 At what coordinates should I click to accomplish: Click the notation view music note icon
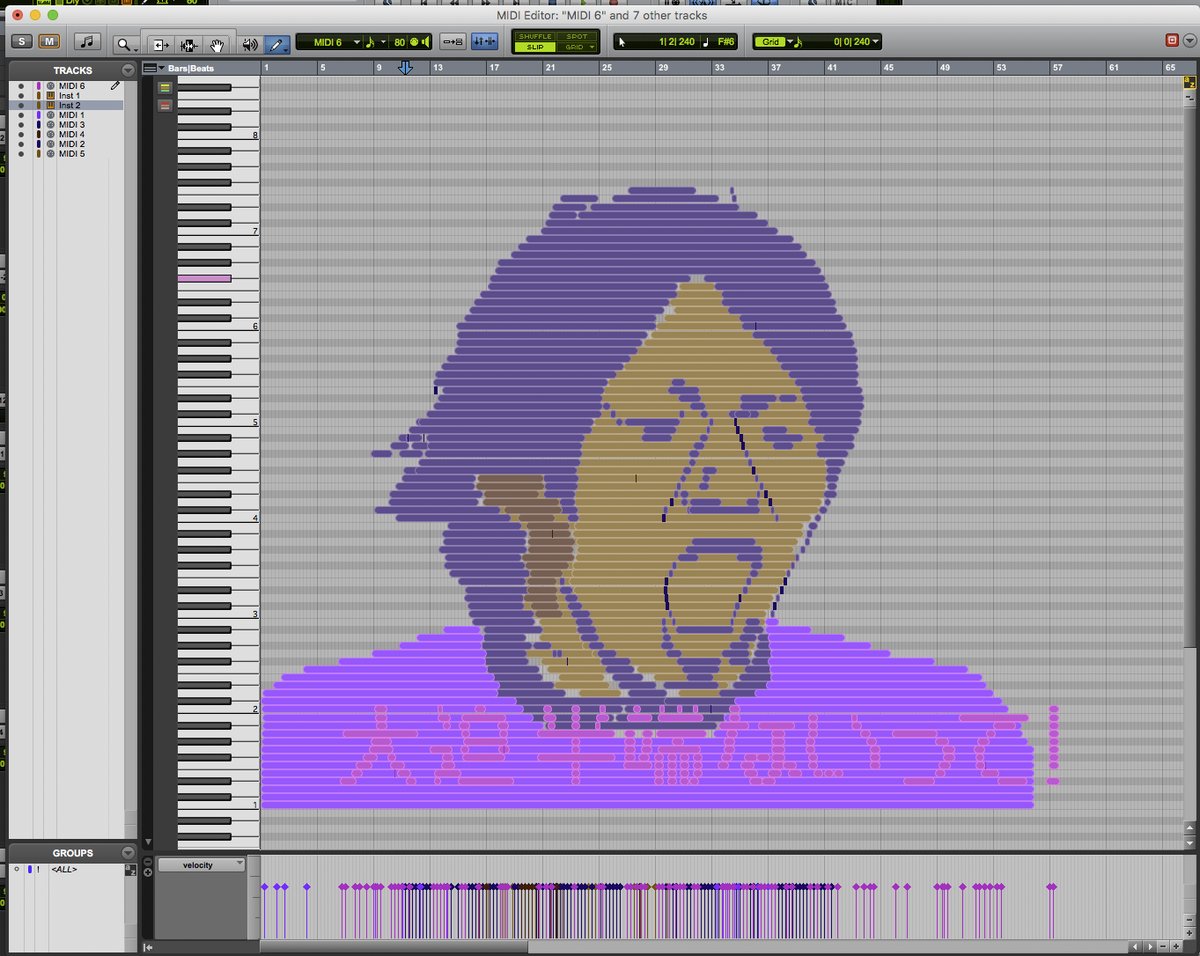point(87,42)
